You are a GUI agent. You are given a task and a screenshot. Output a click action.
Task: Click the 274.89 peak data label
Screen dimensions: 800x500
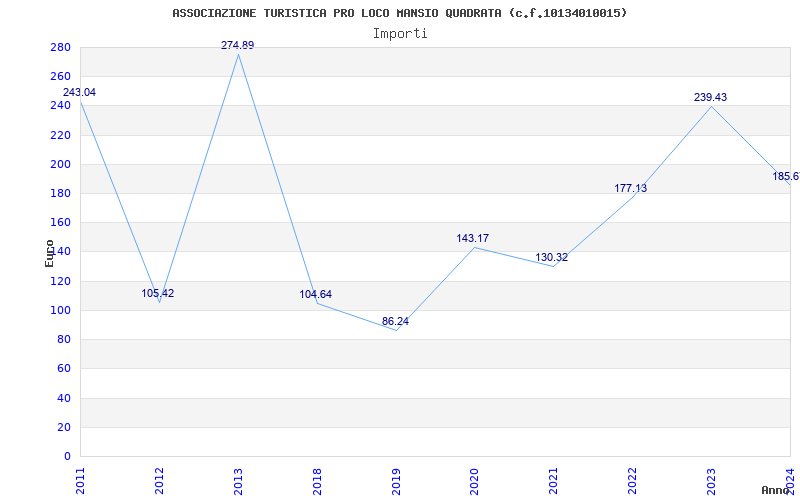237,45
